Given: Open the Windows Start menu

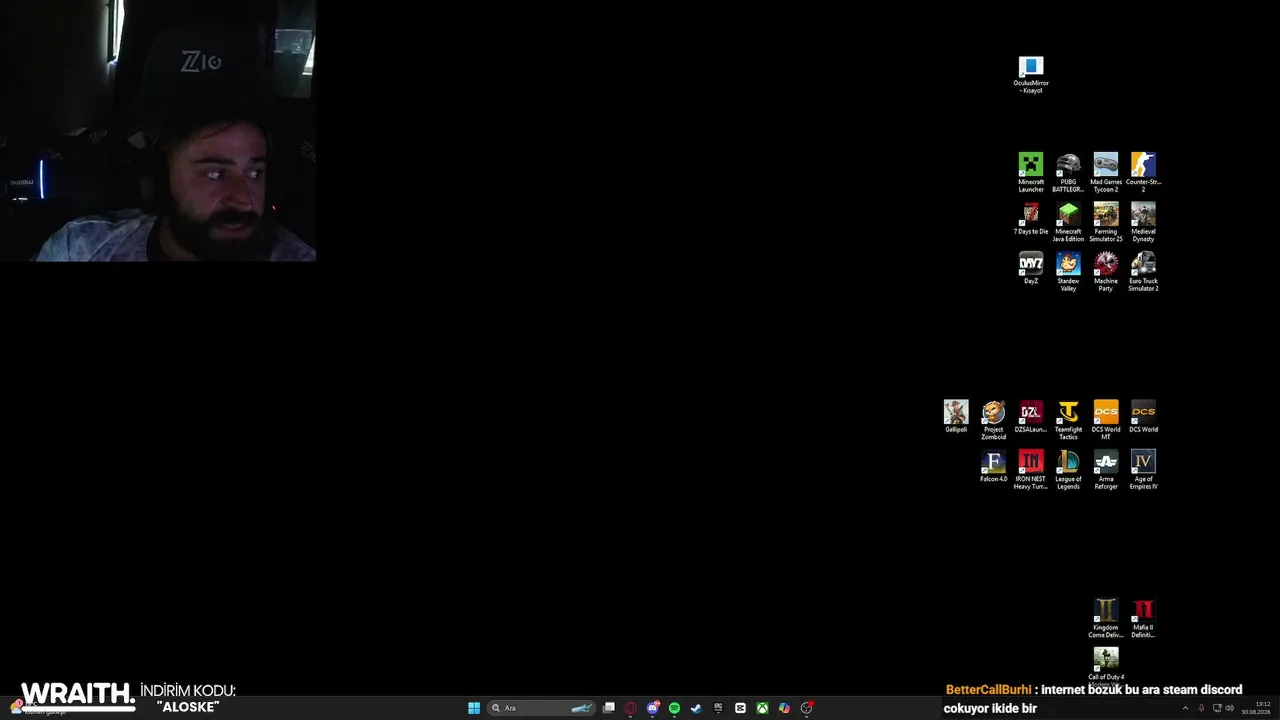Looking at the screenshot, I should tap(474, 708).
